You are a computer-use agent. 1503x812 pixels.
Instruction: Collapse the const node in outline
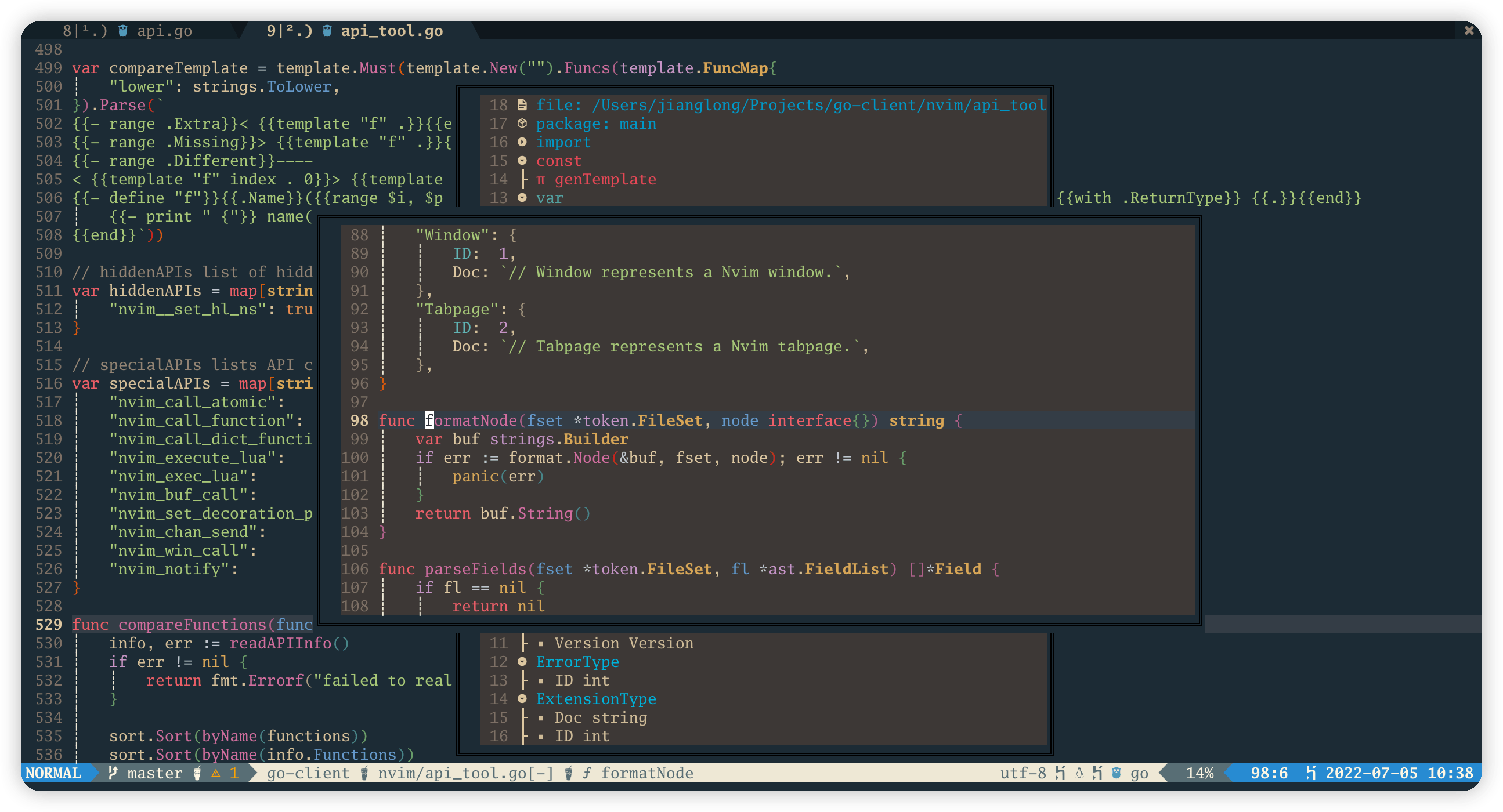(522, 161)
